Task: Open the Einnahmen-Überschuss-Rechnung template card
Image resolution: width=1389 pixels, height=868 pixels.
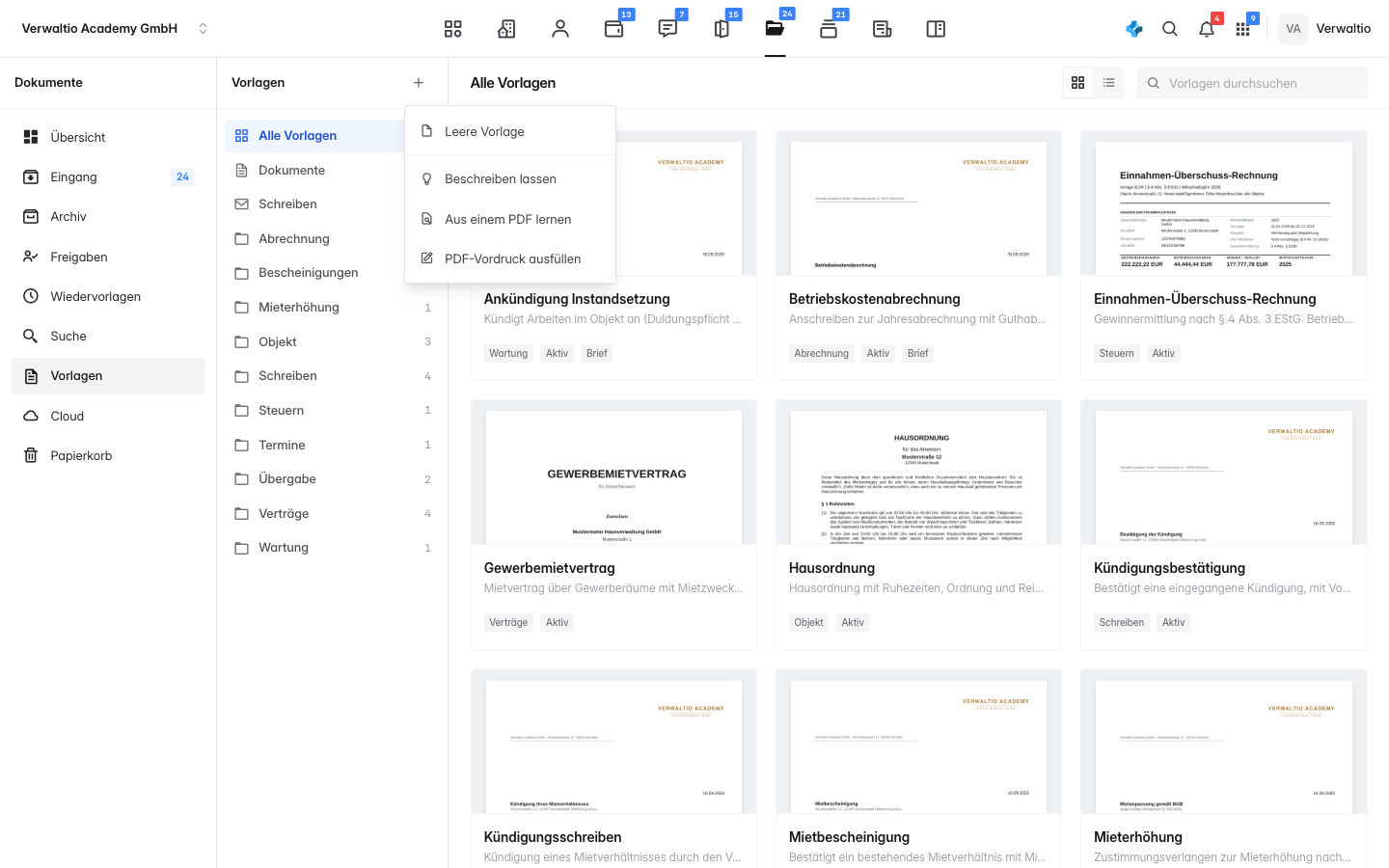Action: point(1223,257)
